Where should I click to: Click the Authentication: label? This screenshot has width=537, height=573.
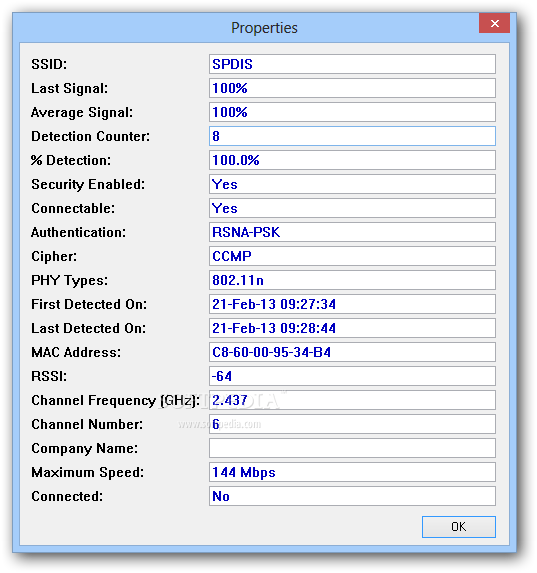(79, 232)
